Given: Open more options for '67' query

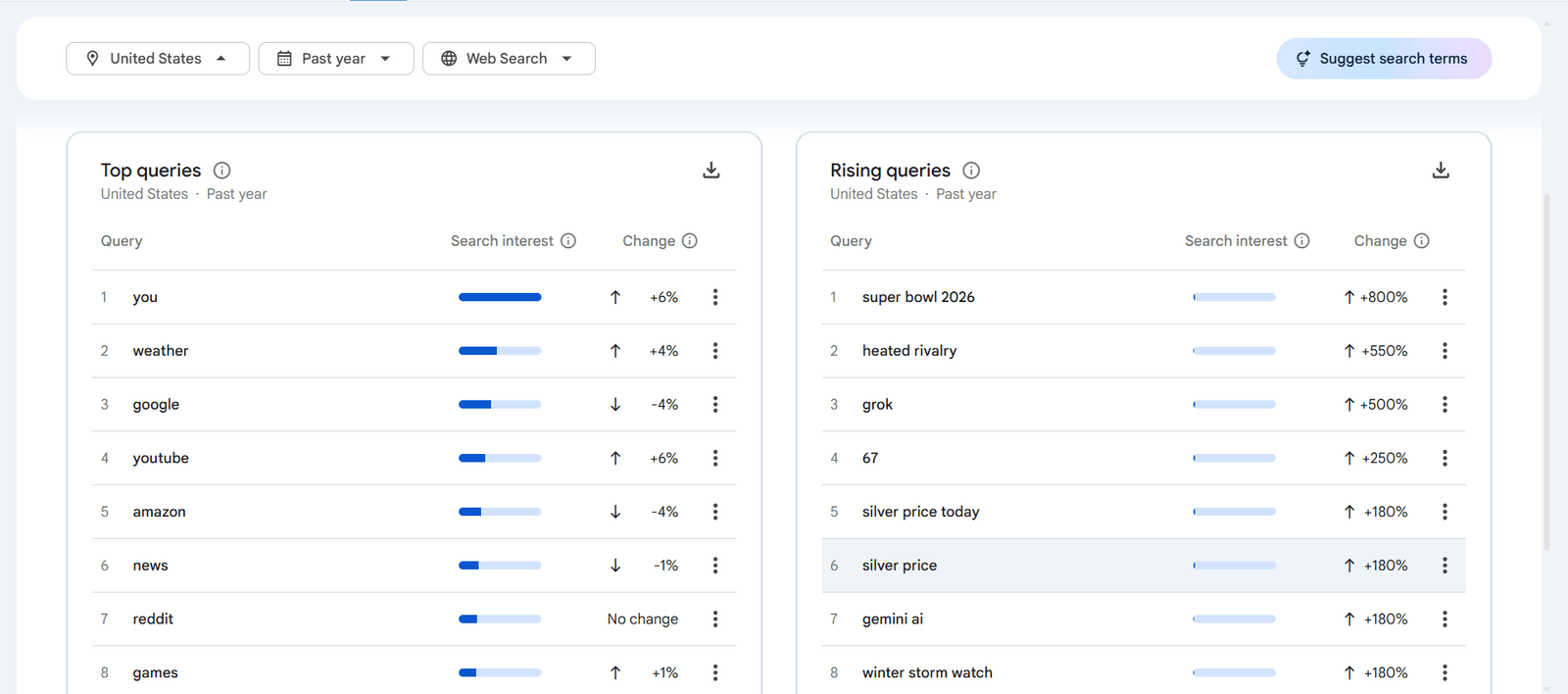Looking at the screenshot, I should coord(1445,458).
